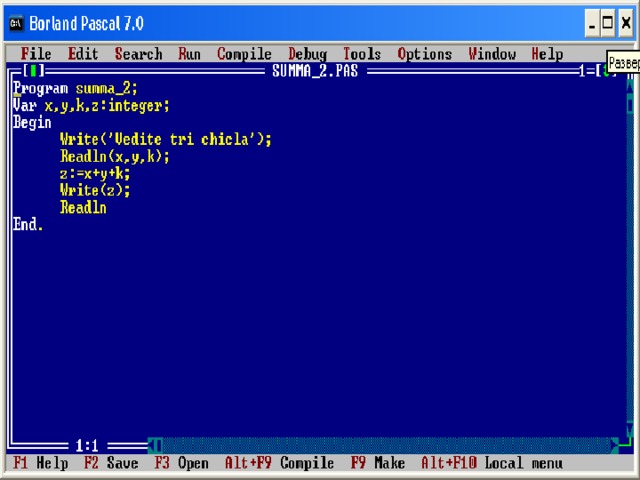Expand the Window menu
This screenshot has width=640, height=480.
point(492,54)
